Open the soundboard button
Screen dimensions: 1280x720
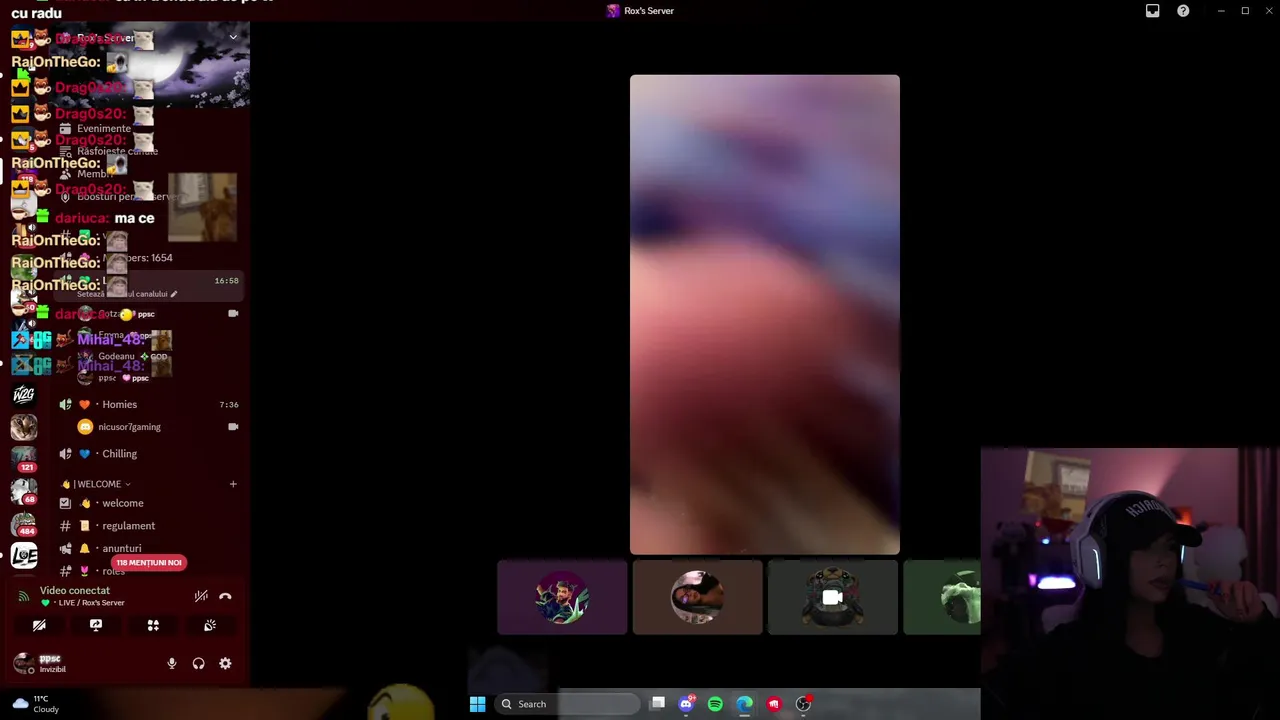(210, 625)
